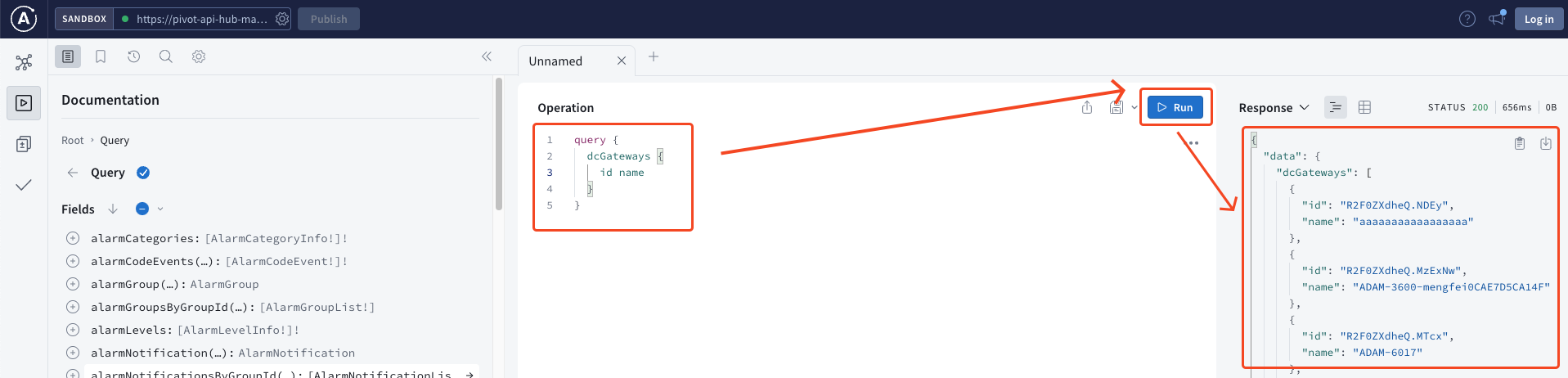Click the Publish button
The height and width of the screenshot is (378, 1568).
pyautogui.click(x=329, y=19)
